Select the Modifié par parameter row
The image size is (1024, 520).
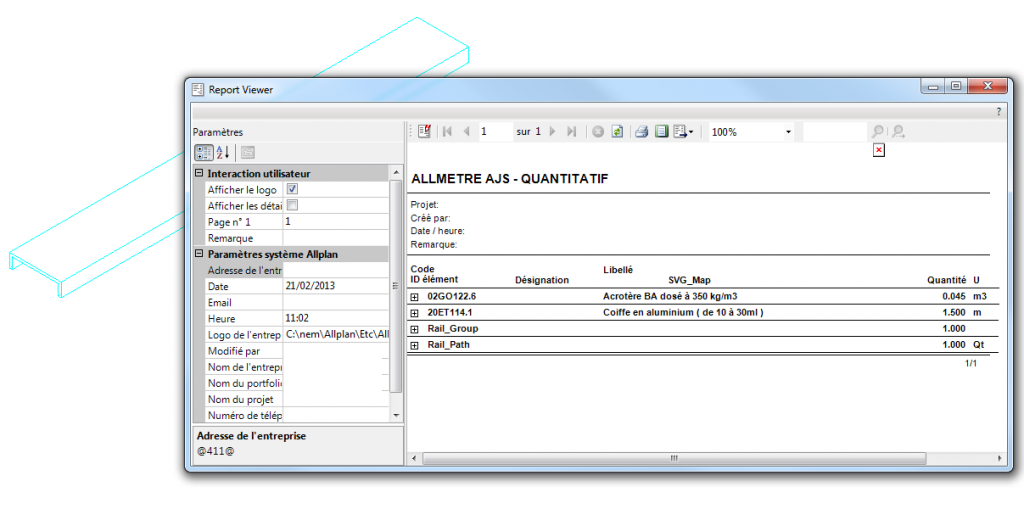297,351
